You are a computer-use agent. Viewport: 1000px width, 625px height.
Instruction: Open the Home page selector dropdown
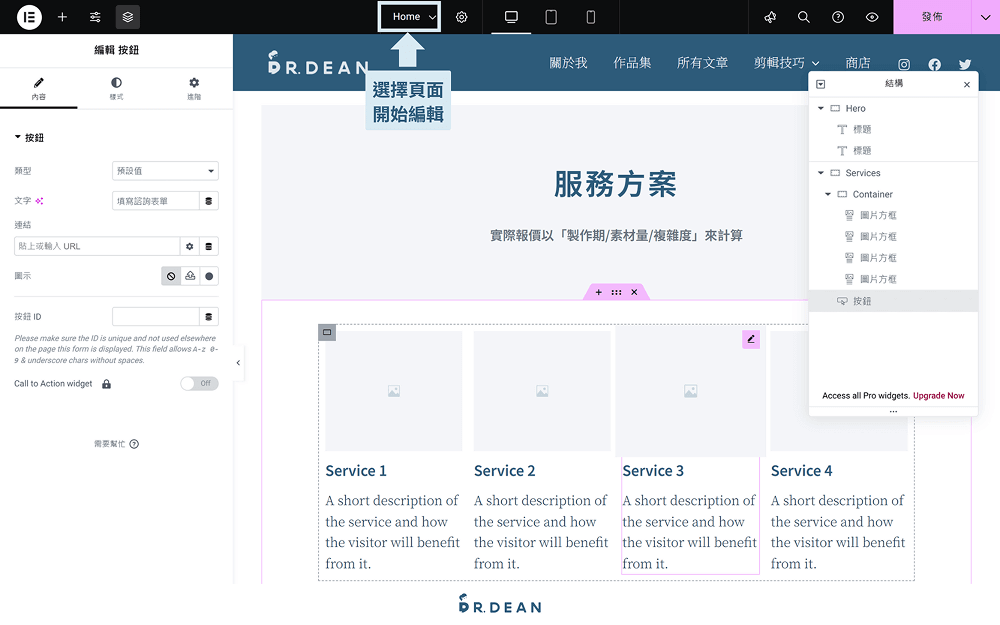coord(409,17)
